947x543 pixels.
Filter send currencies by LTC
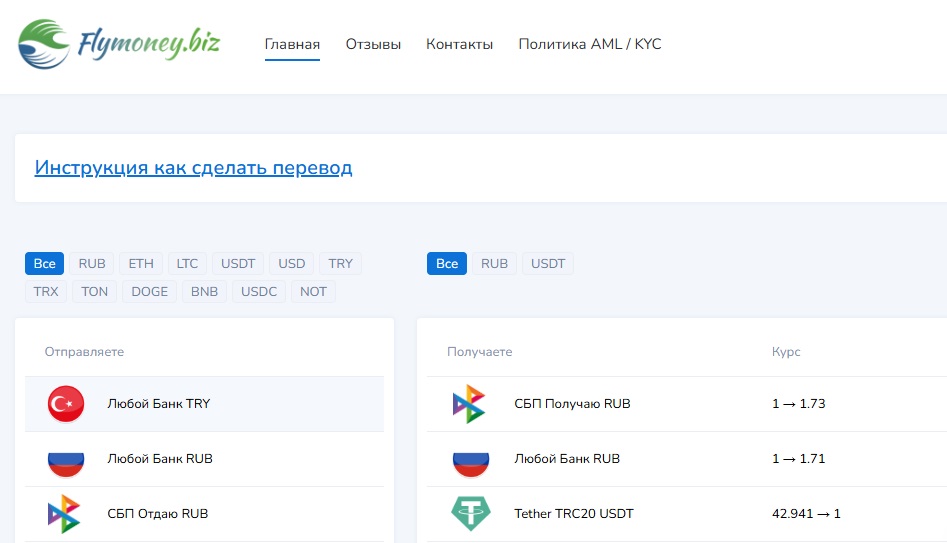tap(187, 263)
